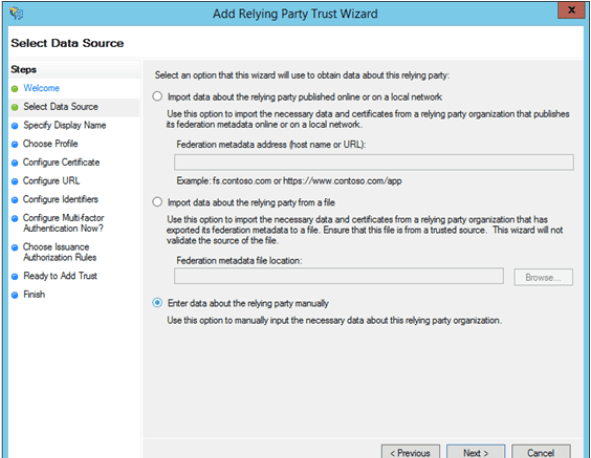
Task: Select import data from a file radio
Action: click(157, 202)
